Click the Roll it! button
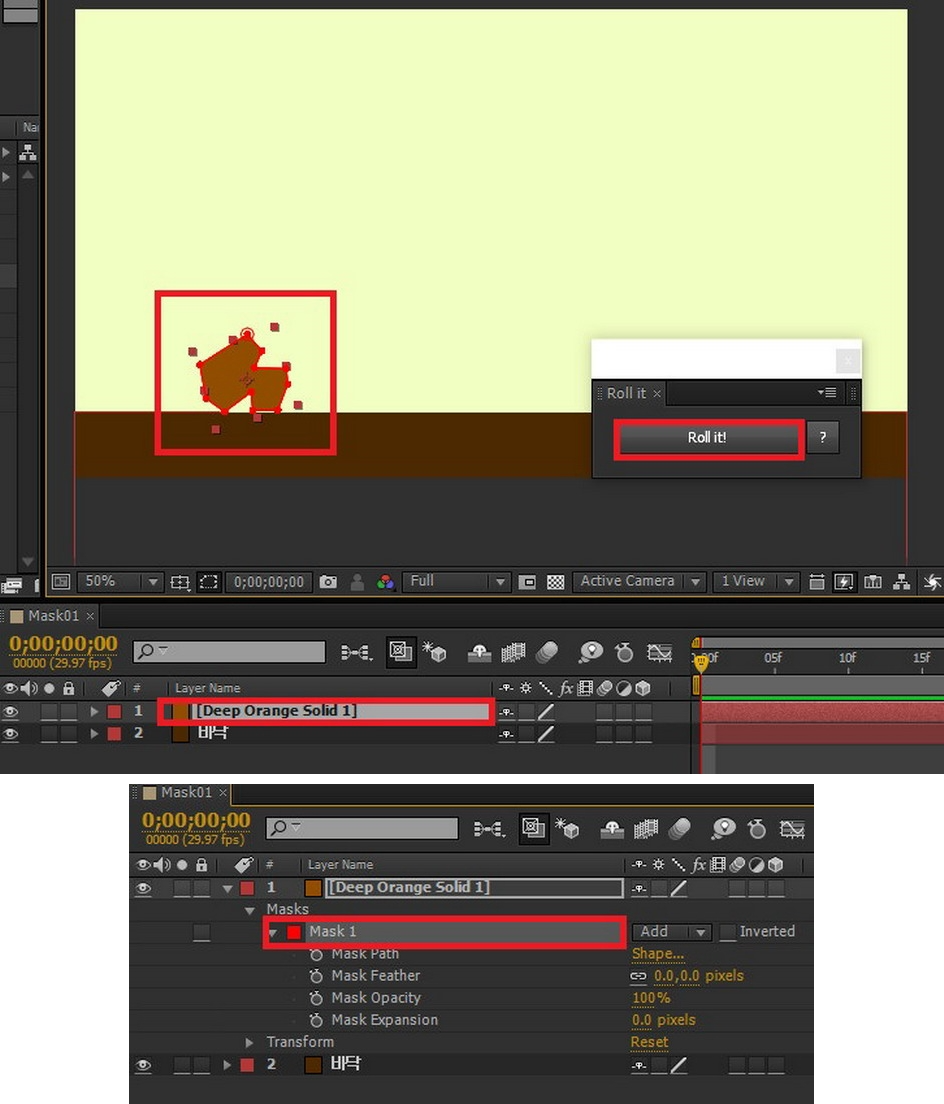Screen dimensions: 944x1104 (x=707, y=438)
